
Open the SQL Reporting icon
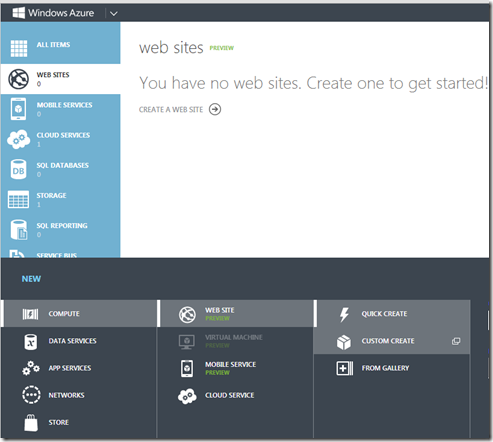[19, 230]
